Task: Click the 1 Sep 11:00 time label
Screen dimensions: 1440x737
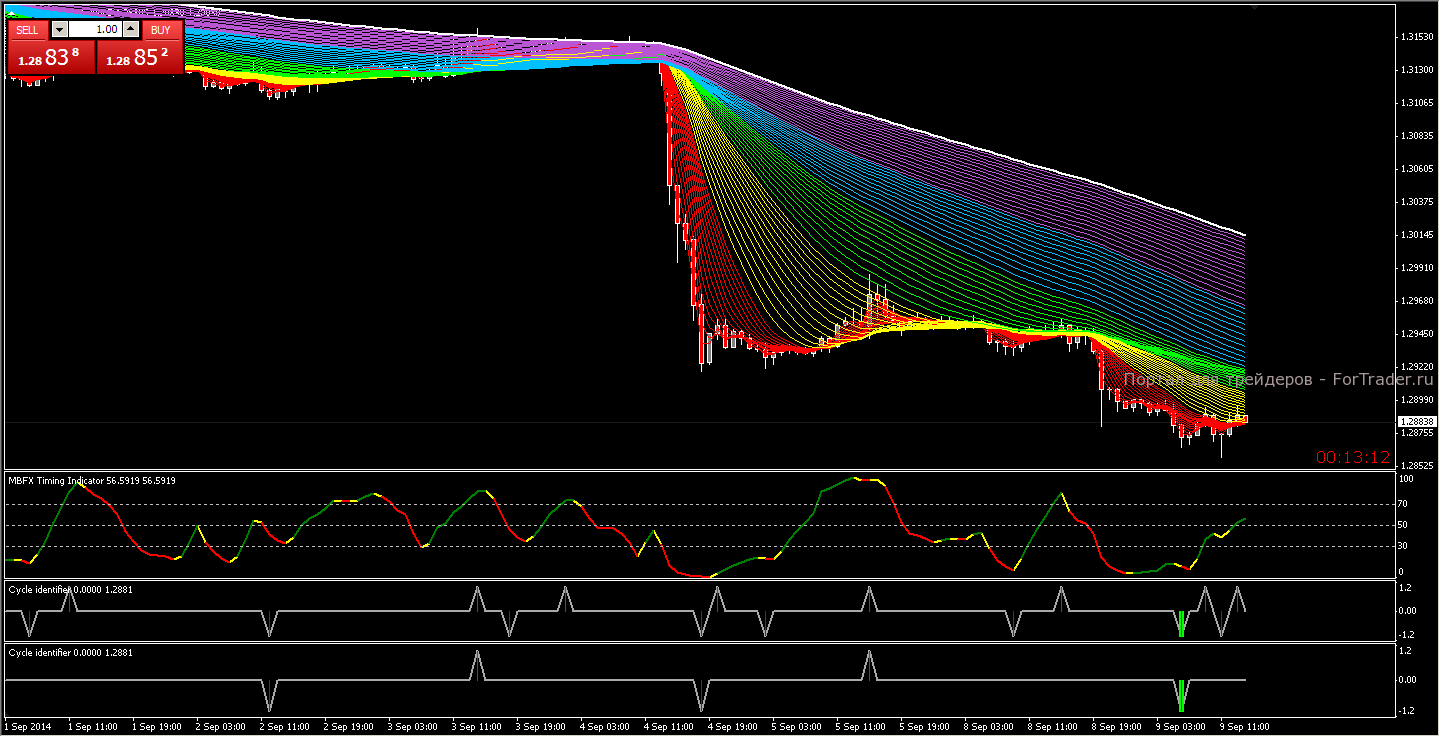Action: 94,727
